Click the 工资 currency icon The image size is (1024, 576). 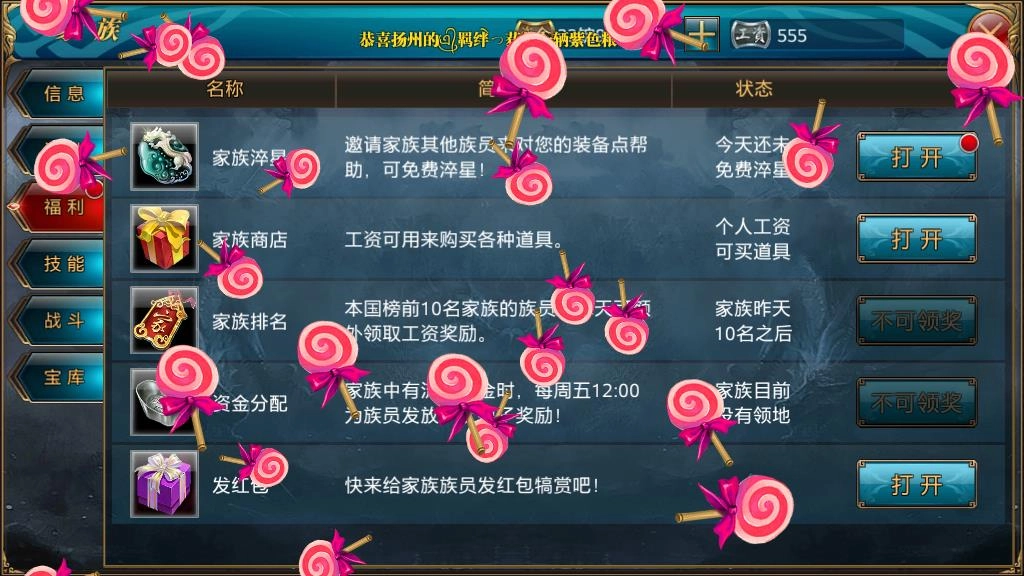[x=750, y=35]
